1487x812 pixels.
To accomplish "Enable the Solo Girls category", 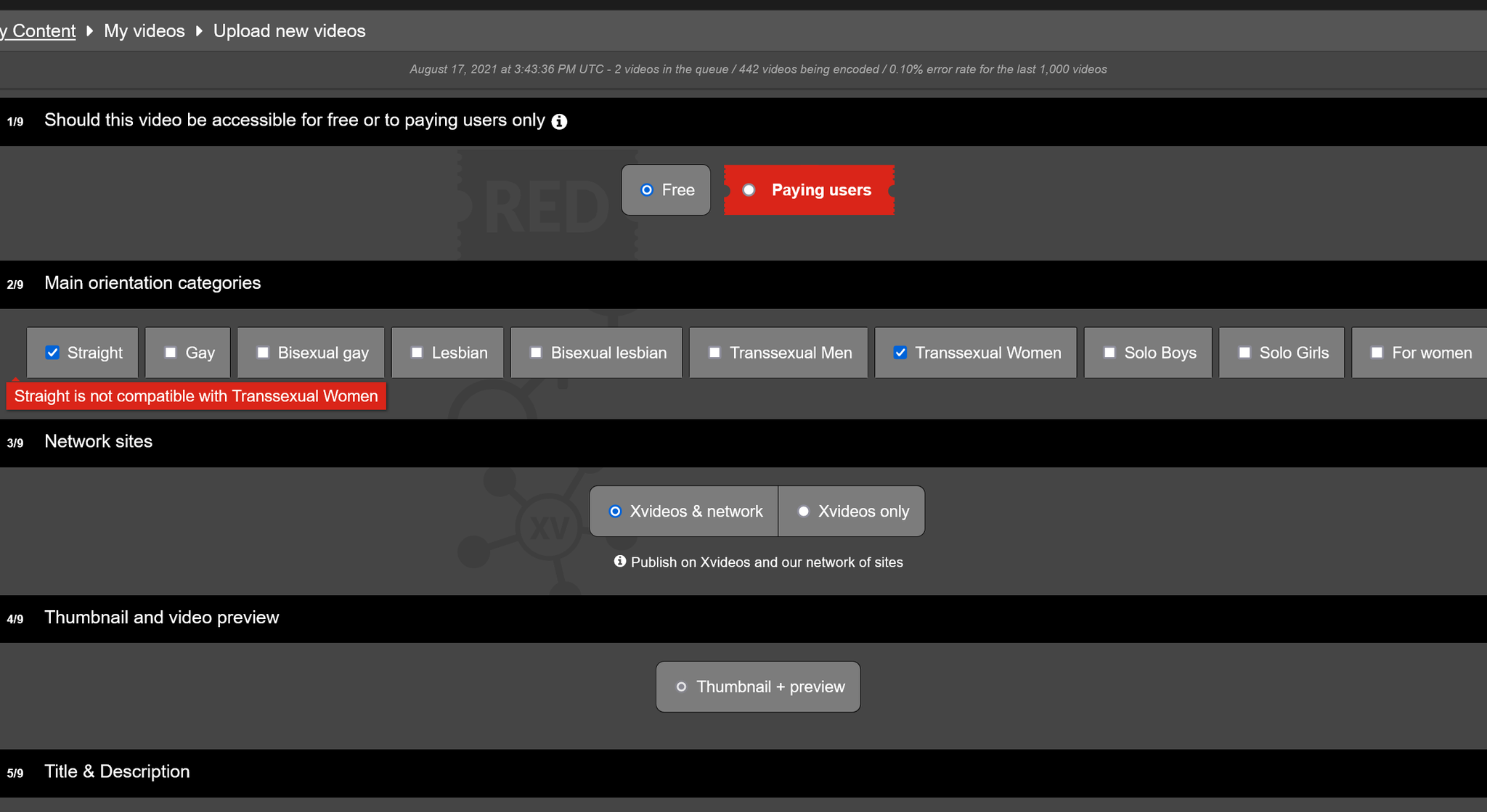I will [1244, 353].
